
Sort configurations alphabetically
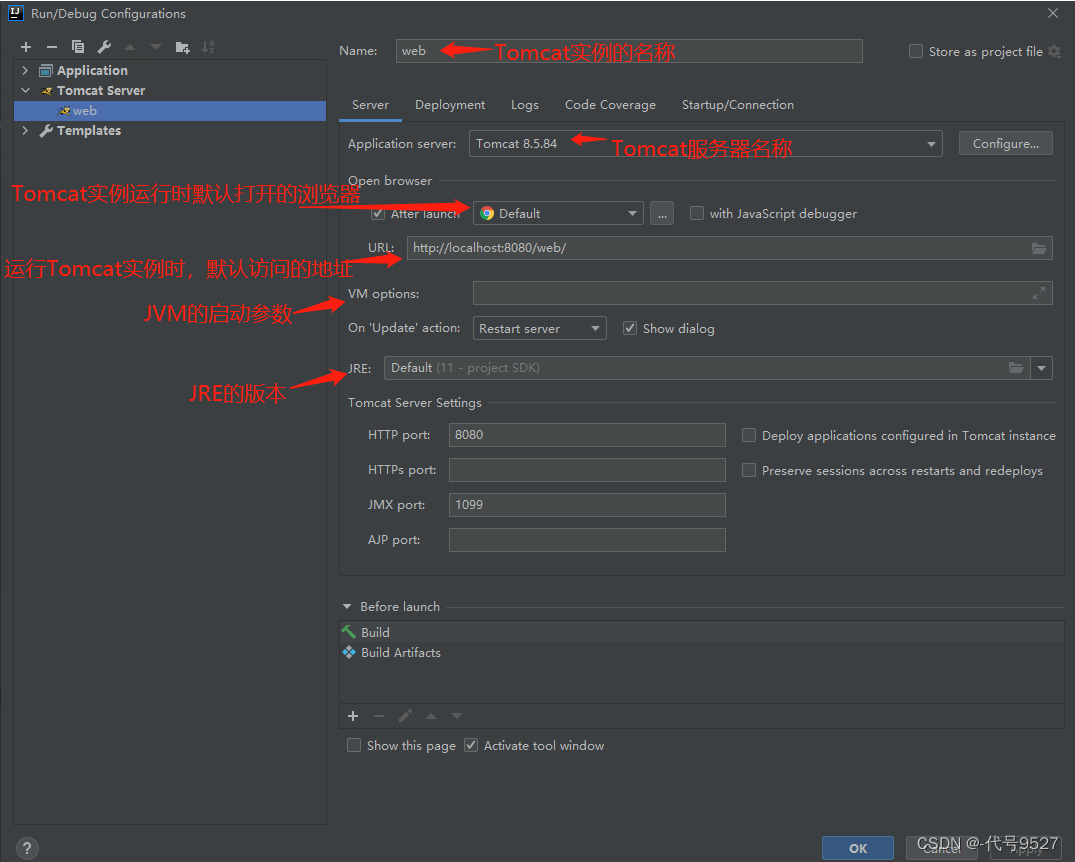coord(208,47)
